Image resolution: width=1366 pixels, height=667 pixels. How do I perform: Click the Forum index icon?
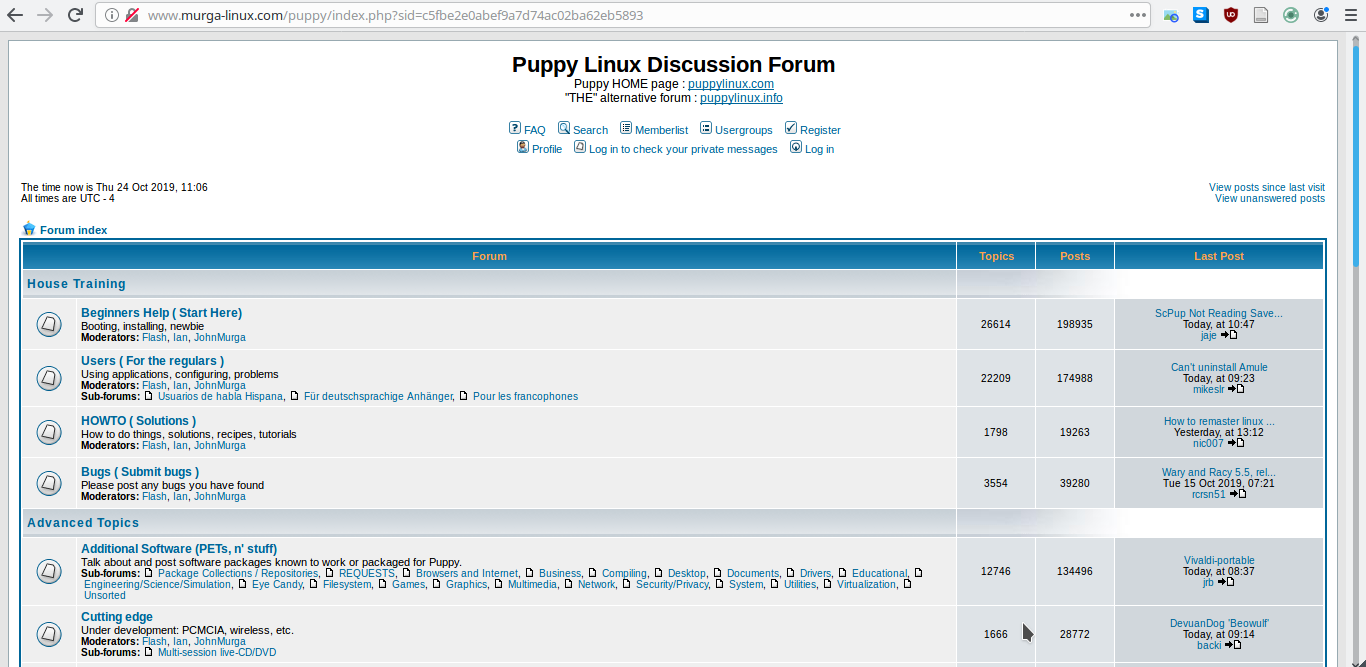29,229
